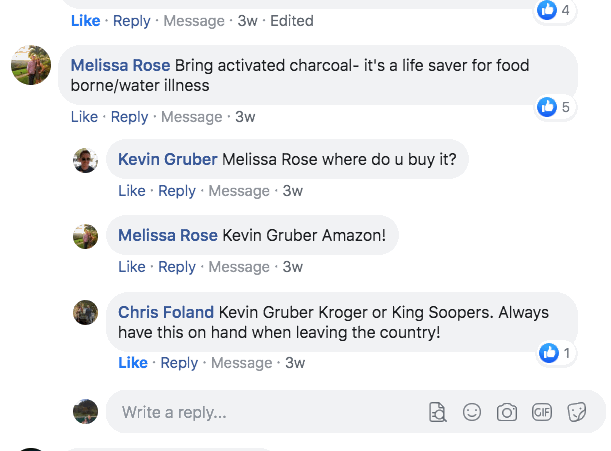Like Melissa Rose's activated charcoal comment
Screen dimensions: 611x451
(85, 117)
